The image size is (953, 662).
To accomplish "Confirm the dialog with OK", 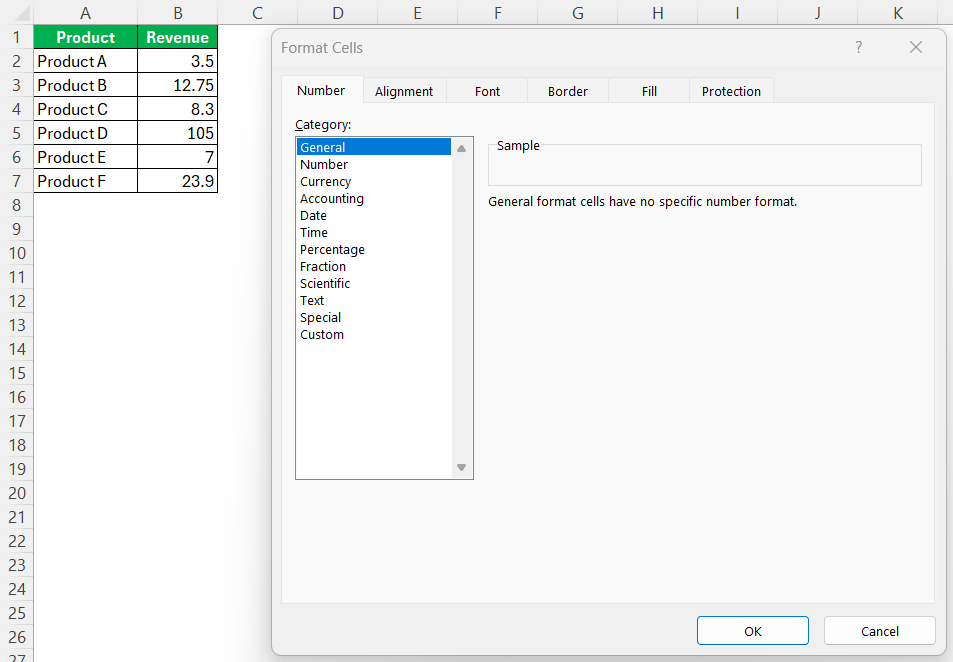I will 752,631.
